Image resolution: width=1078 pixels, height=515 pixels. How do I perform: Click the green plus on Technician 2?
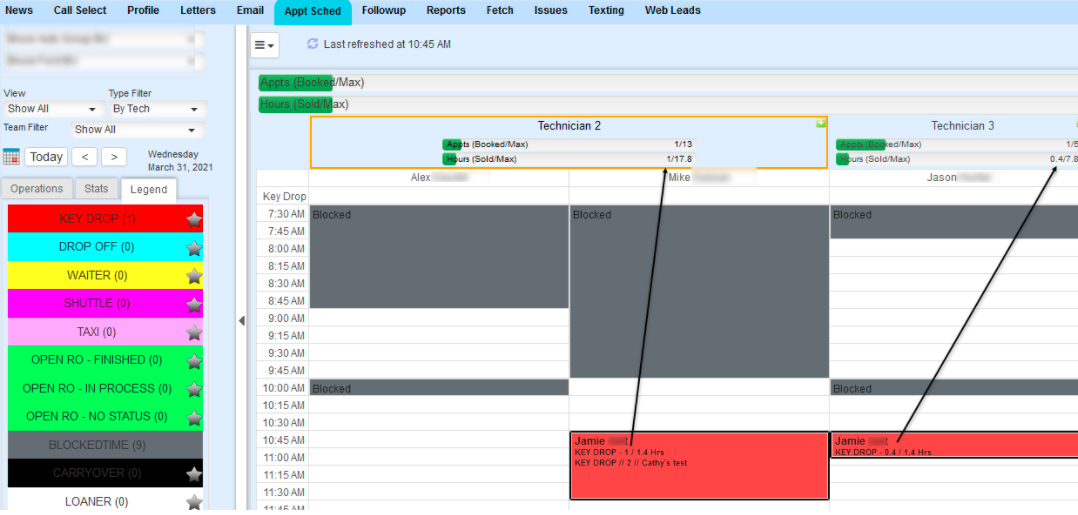pos(821,123)
